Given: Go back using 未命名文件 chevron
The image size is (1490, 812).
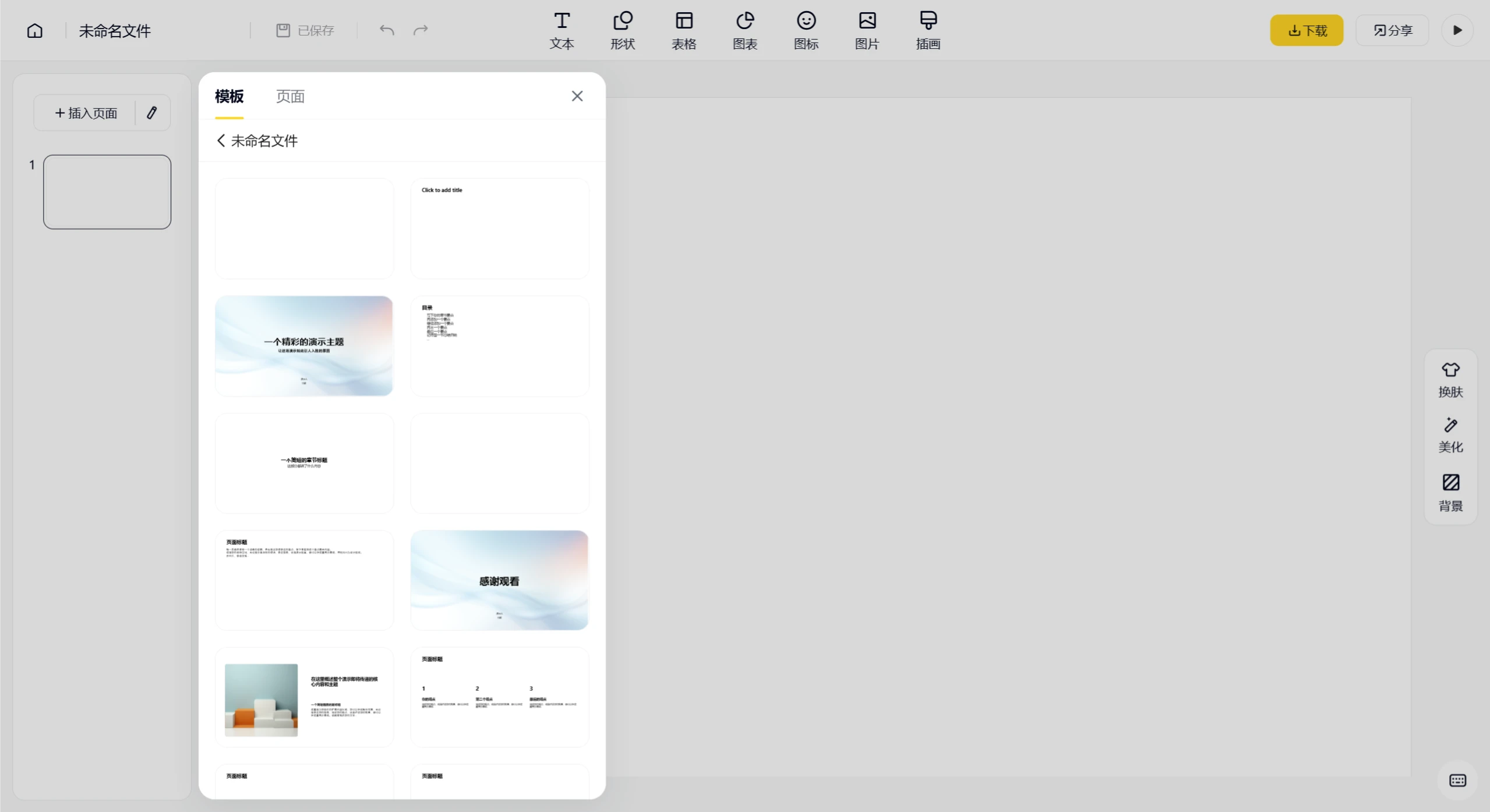Looking at the screenshot, I should pos(221,140).
